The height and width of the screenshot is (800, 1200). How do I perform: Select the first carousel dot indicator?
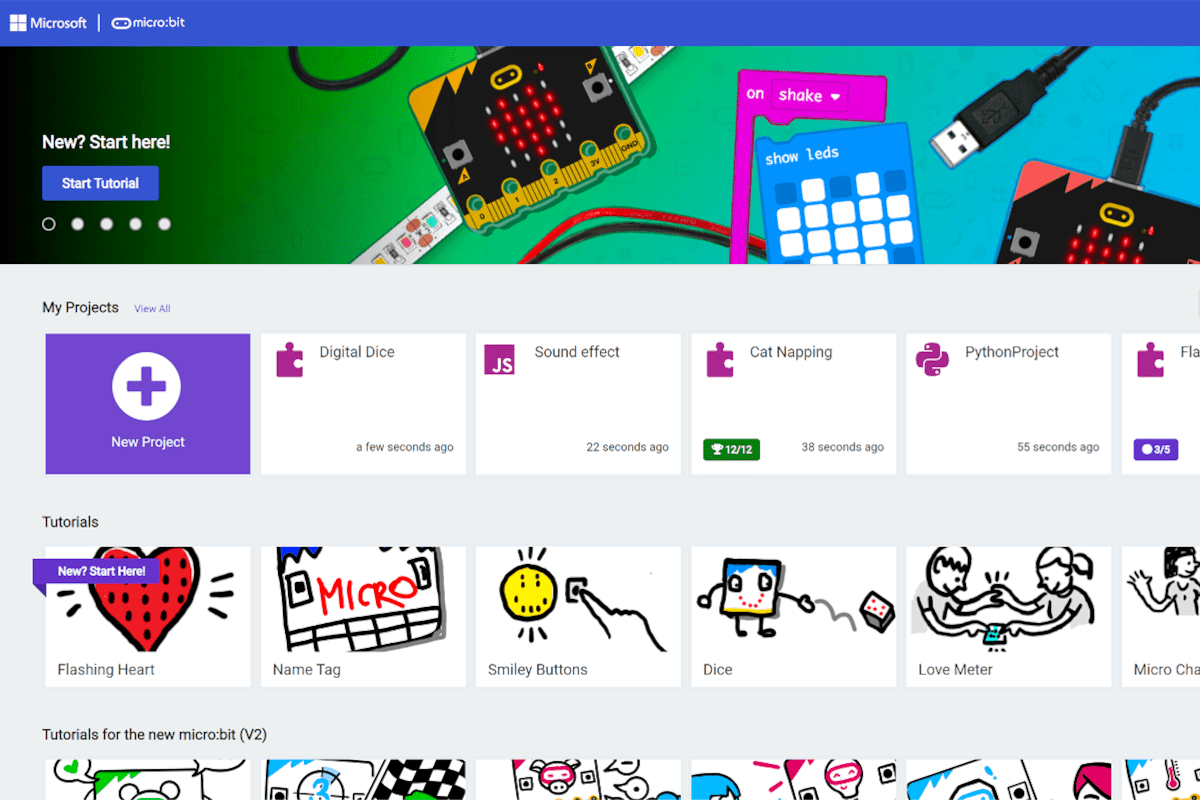tap(49, 224)
